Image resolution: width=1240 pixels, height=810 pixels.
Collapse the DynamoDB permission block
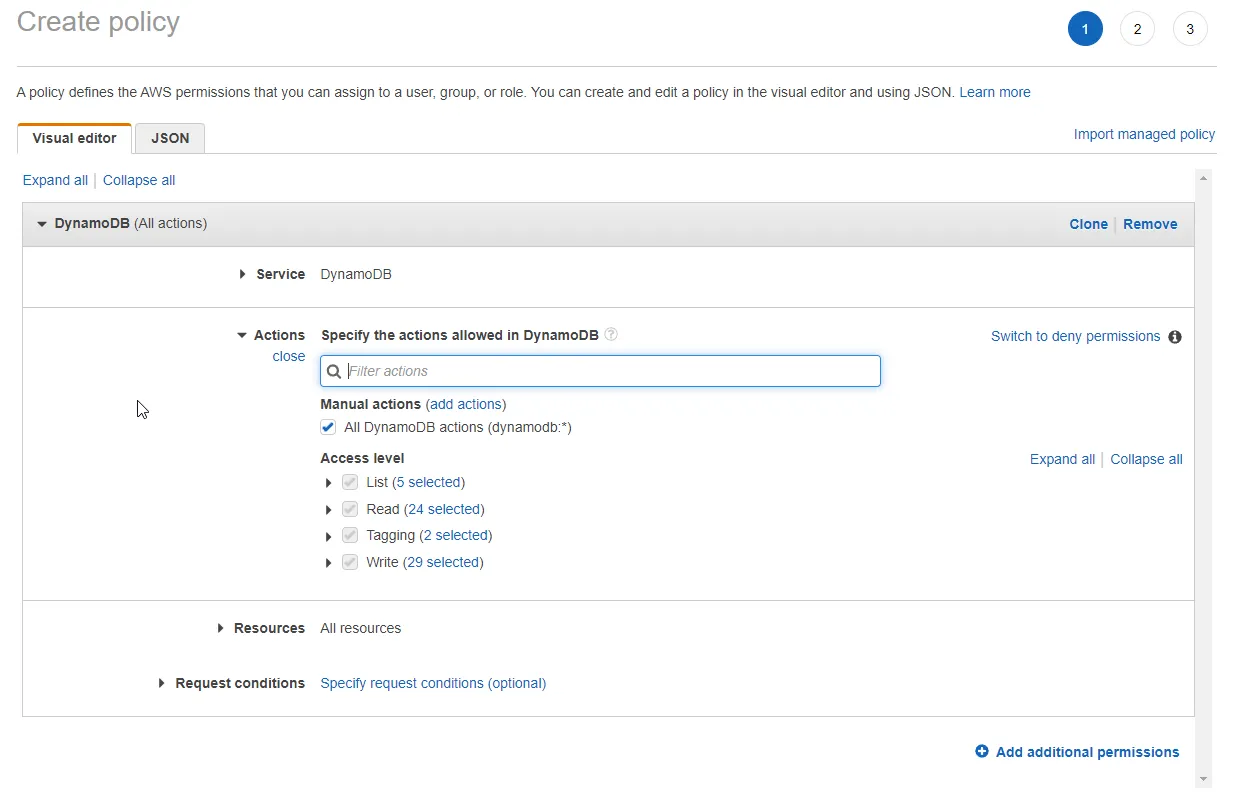[41, 223]
